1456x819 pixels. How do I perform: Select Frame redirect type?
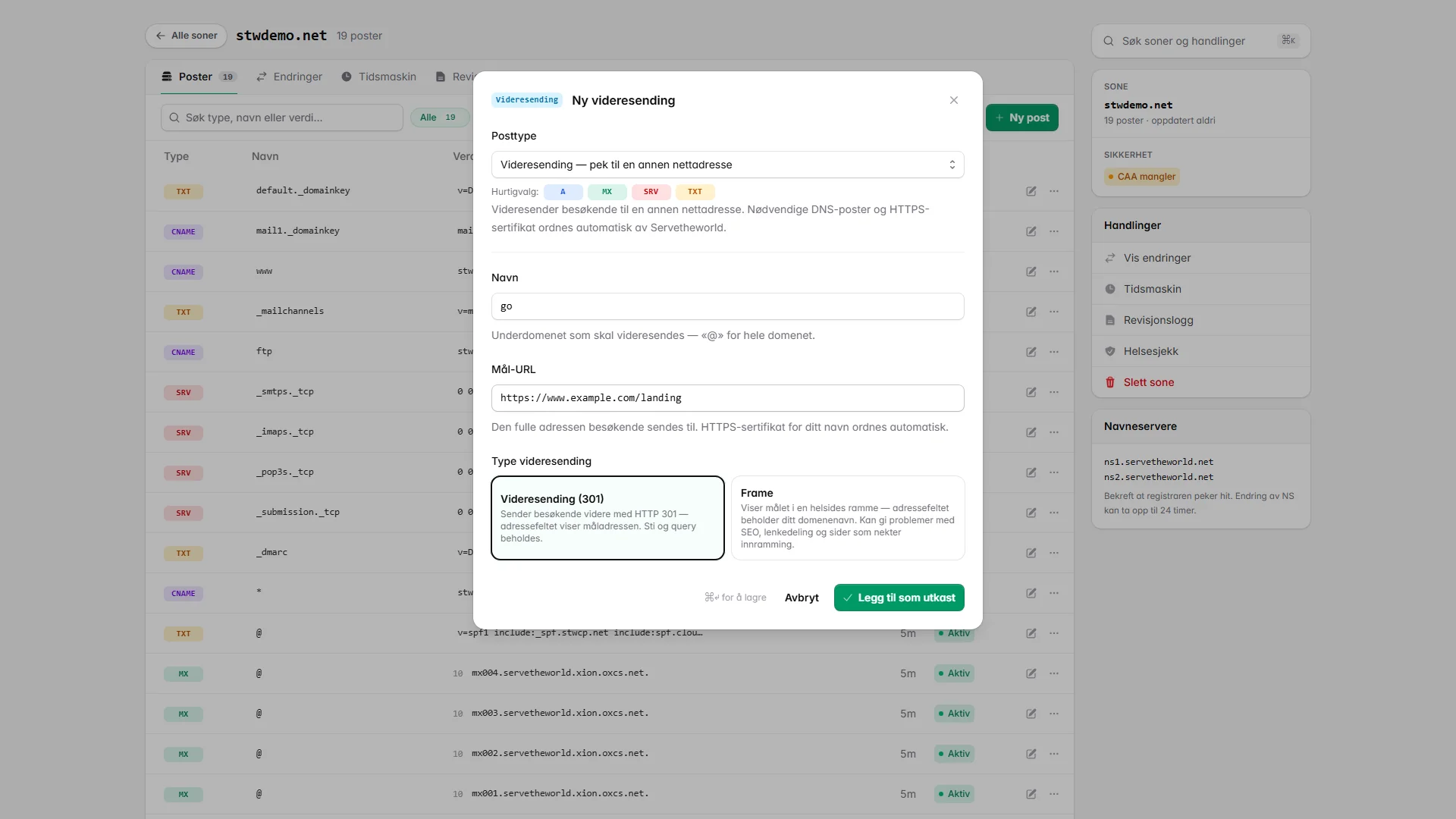click(x=848, y=518)
